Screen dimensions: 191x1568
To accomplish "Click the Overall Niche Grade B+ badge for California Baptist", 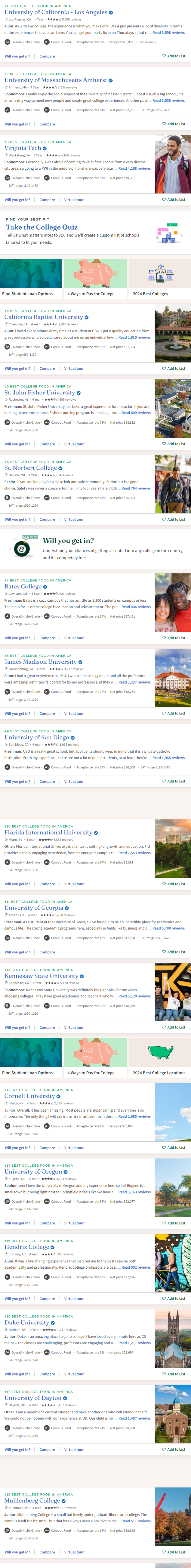I will click(7, 347).
